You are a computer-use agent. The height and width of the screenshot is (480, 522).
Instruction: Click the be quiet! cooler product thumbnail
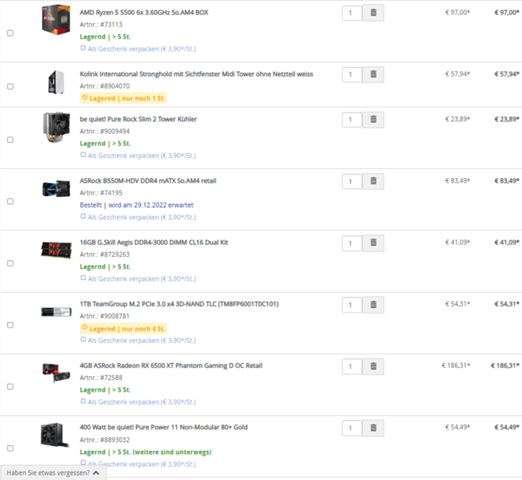tap(56, 127)
